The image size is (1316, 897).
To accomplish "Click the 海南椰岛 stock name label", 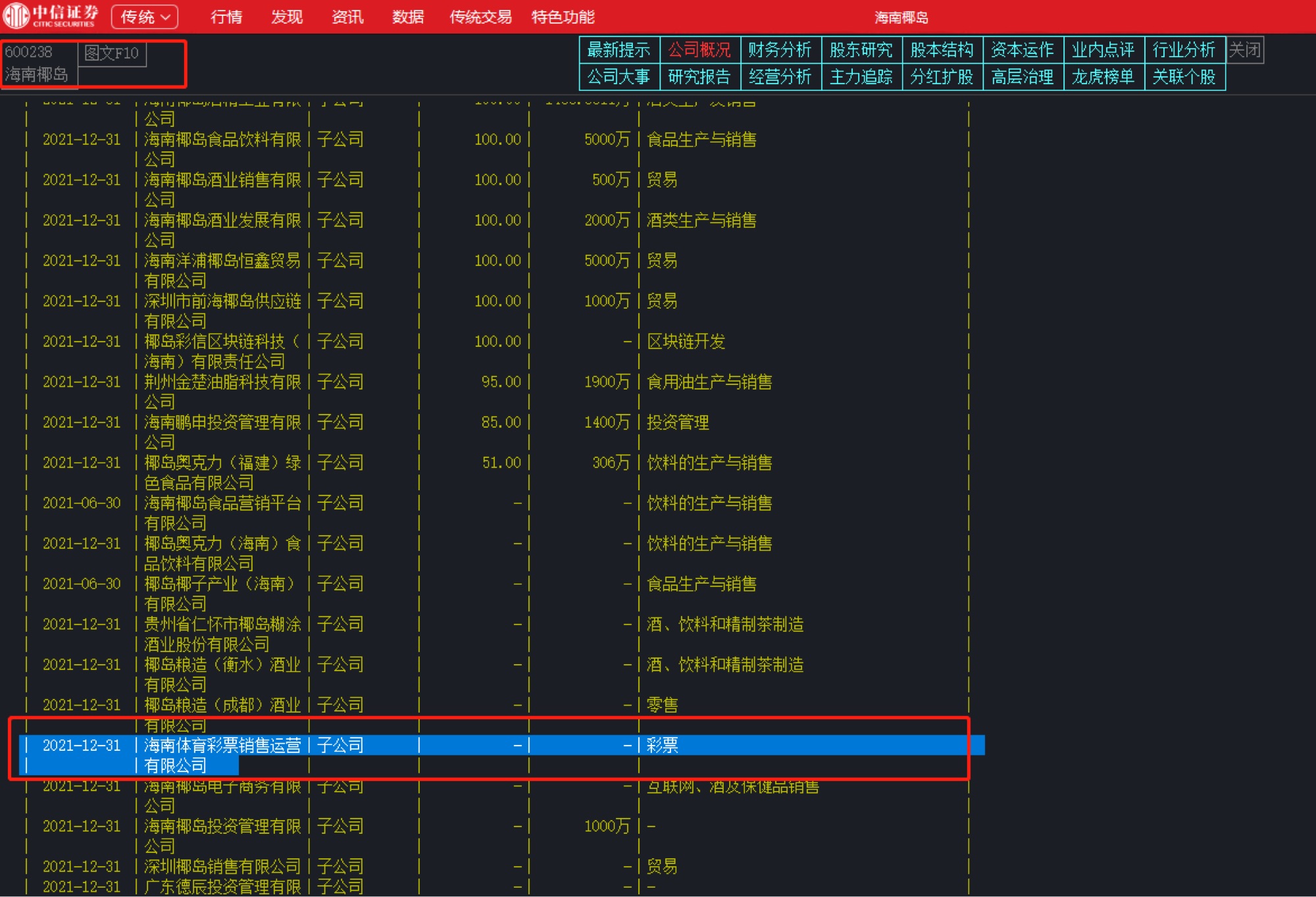I will [x=36, y=75].
